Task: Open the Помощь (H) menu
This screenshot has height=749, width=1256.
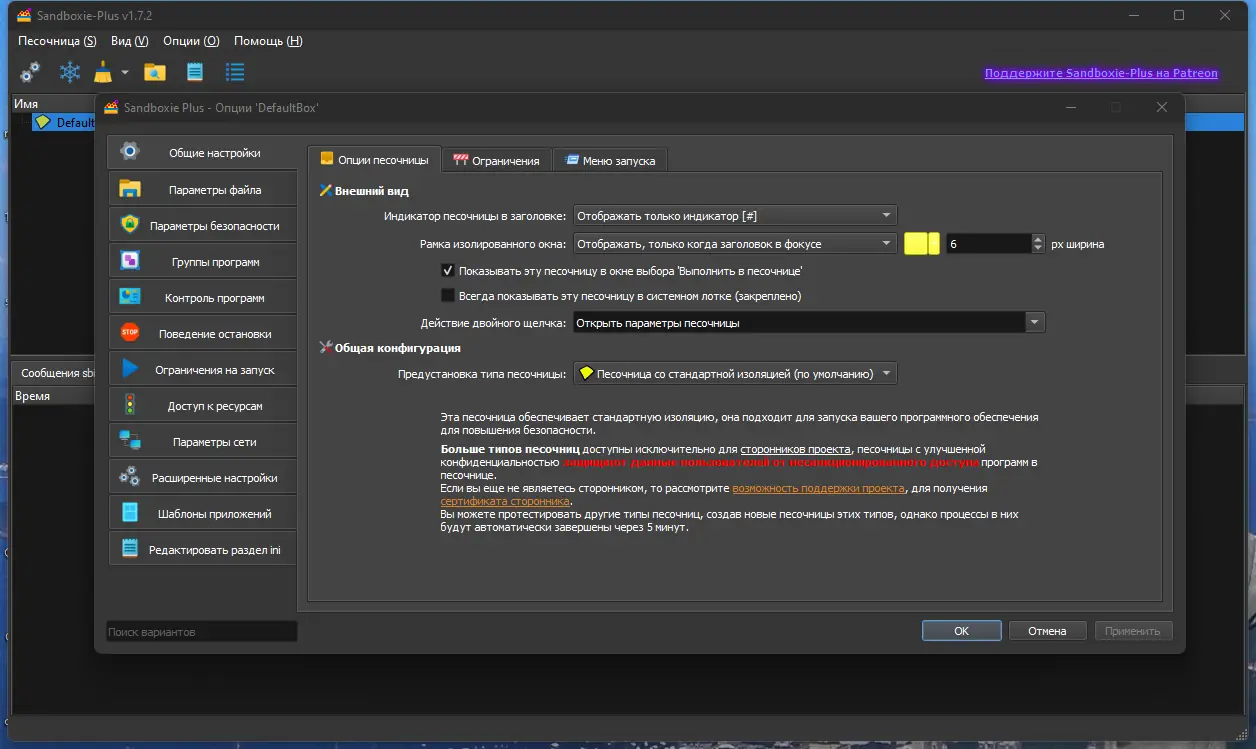Action: click(268, 41)
